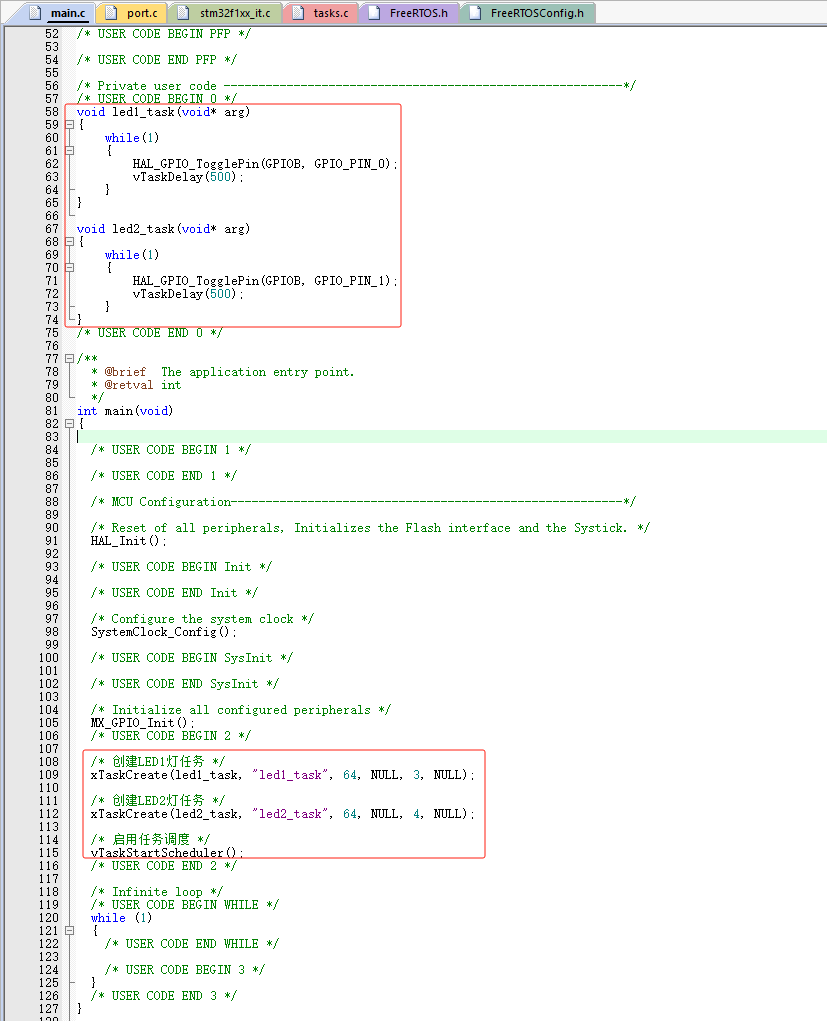Click '/* USER CODE BEGIN Init */' comment
This screenshot has width=827, height=1021.
181,566
